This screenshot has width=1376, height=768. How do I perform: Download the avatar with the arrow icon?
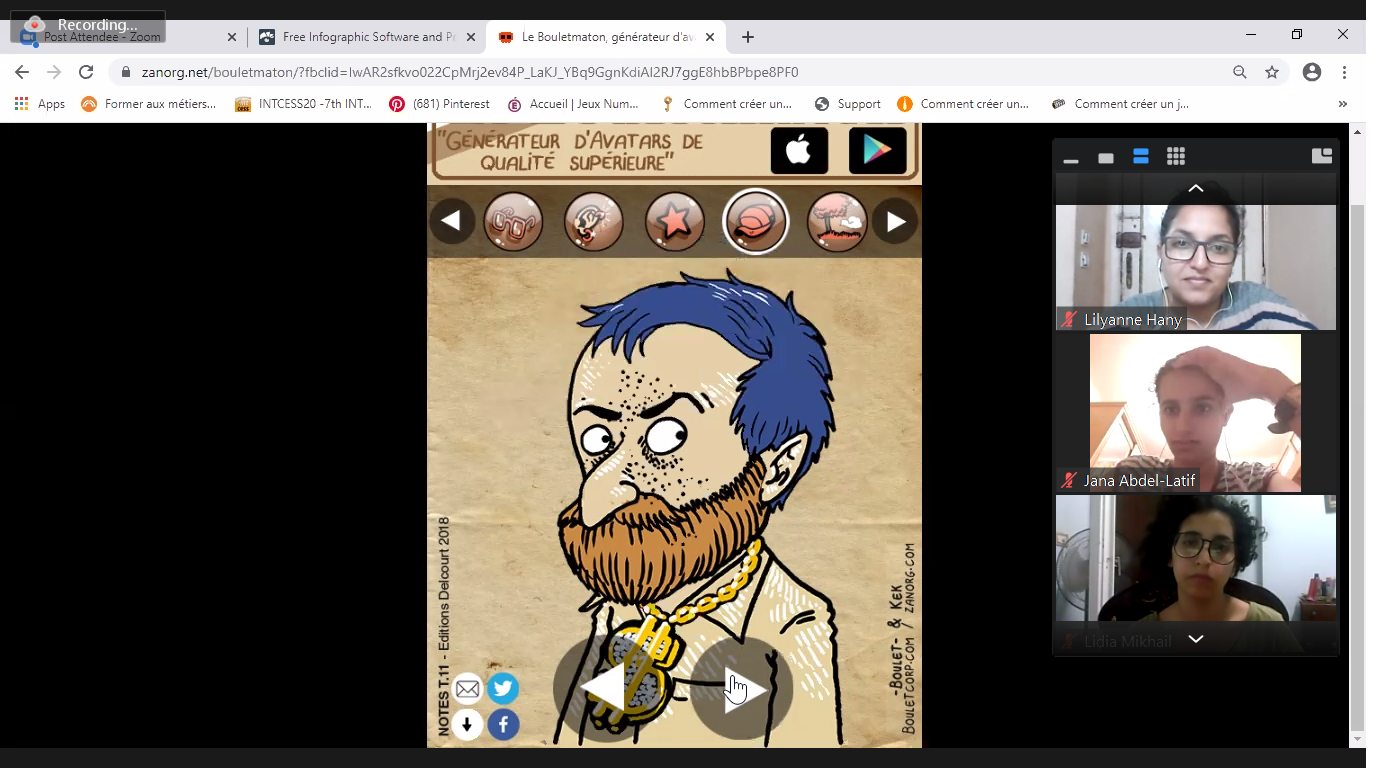tap(467, 724)
